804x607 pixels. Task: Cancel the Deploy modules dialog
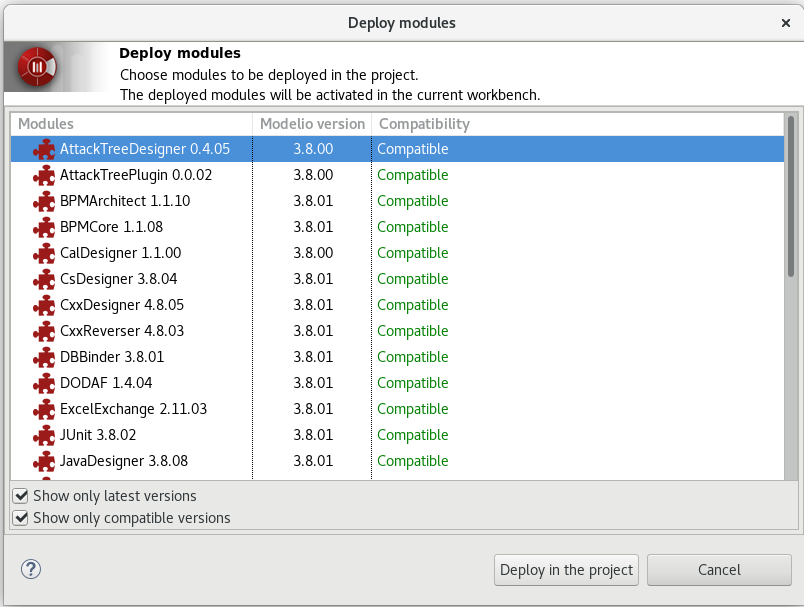point(719,570)
